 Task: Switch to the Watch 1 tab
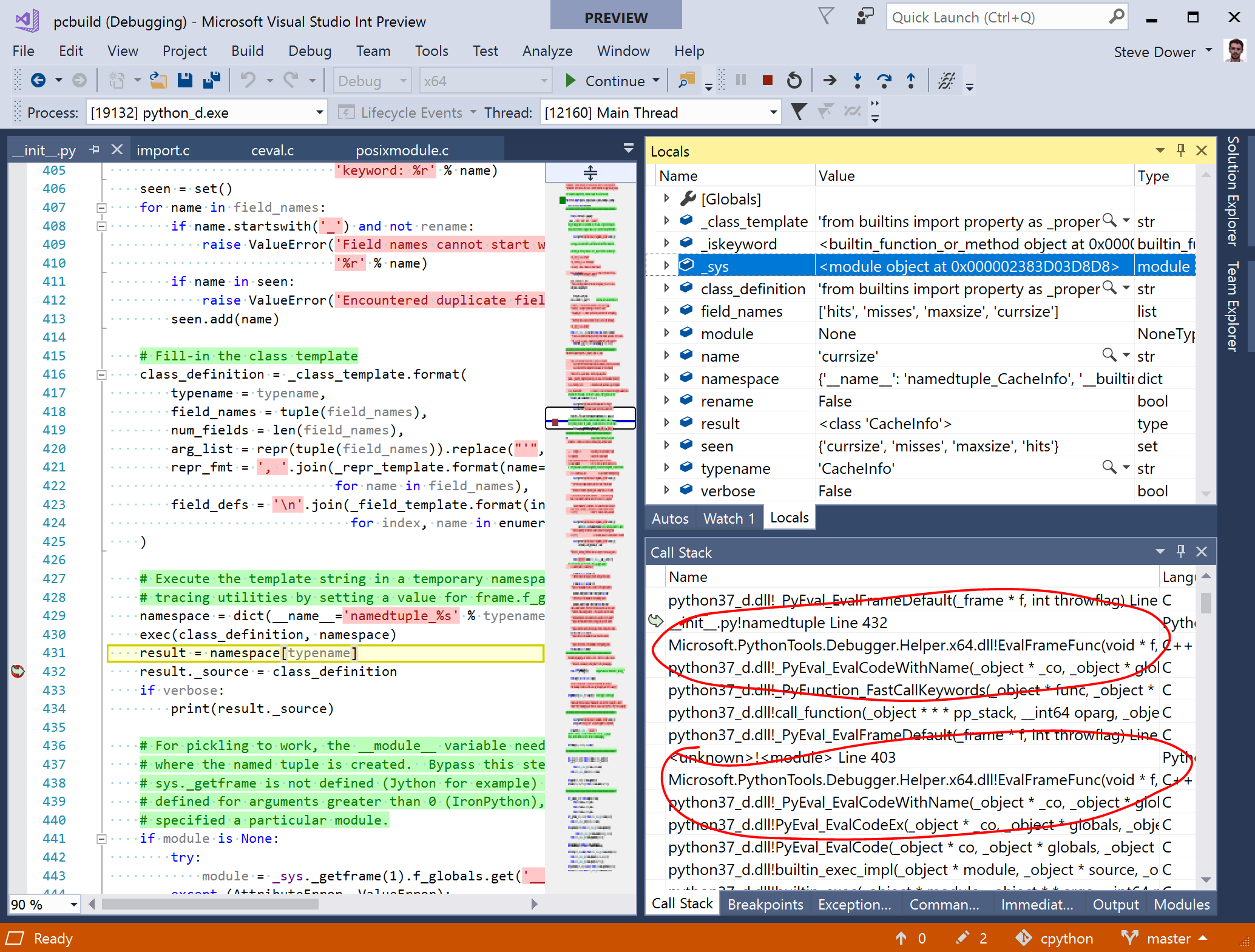click(728, 518)
